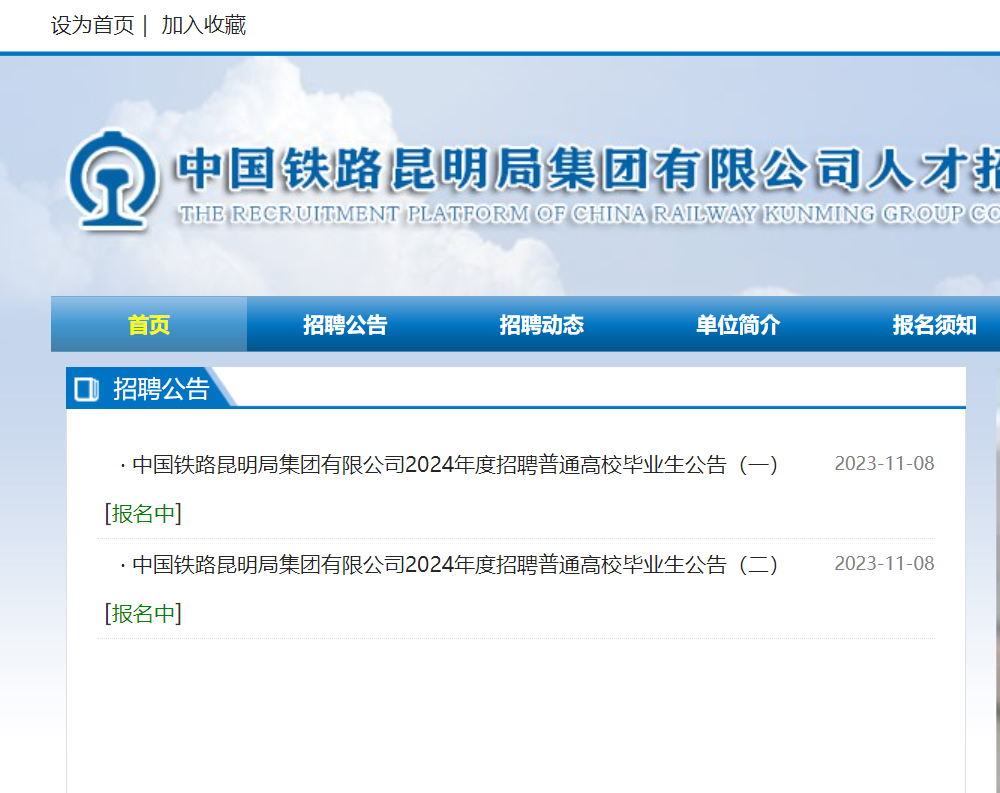Click the date next to announcement two

884,563
